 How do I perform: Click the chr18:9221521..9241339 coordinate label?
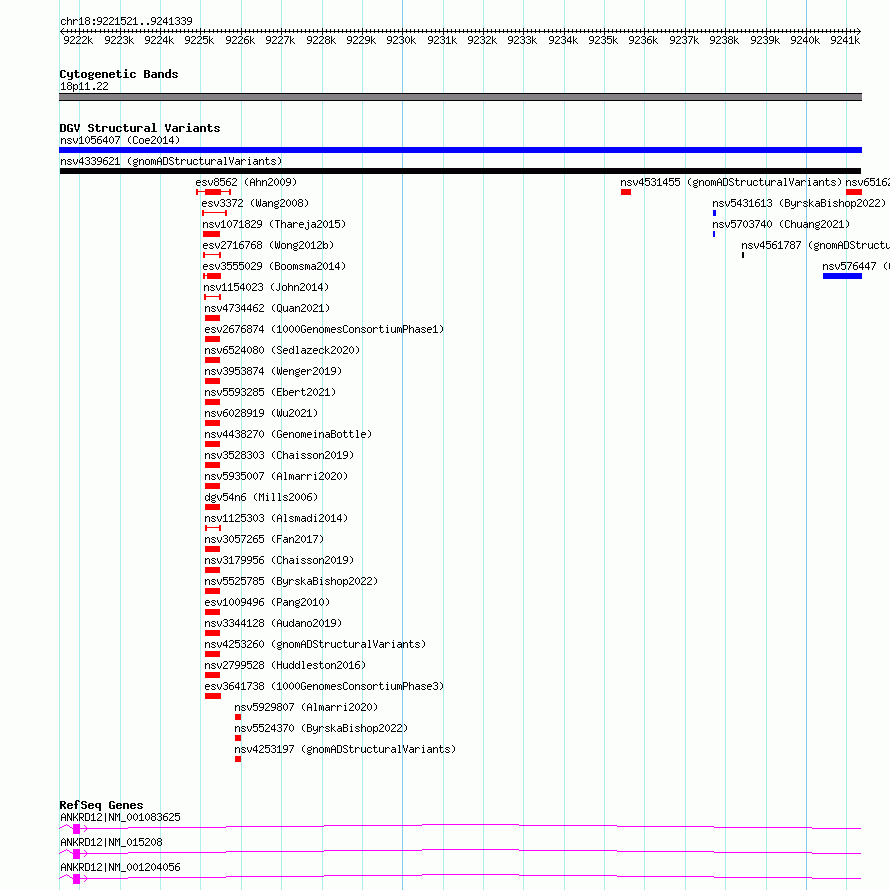(126, 21)
